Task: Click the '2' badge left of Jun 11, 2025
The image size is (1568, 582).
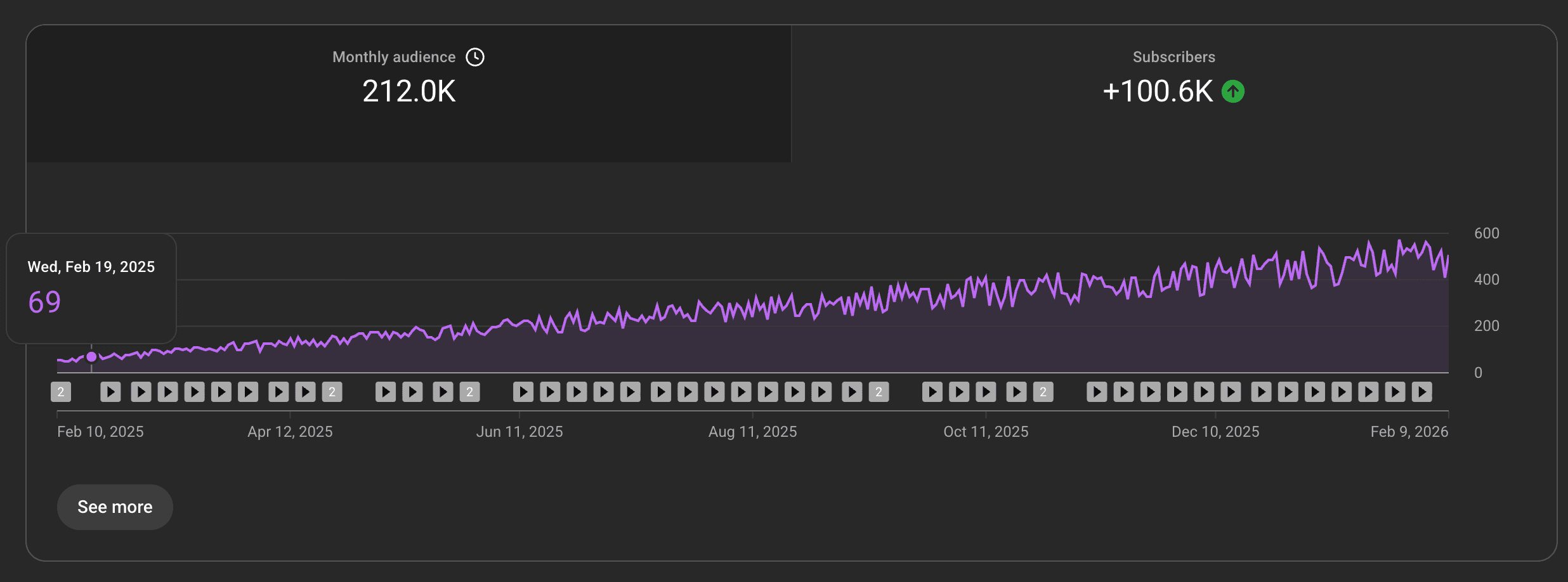Action: pos(469,392)
